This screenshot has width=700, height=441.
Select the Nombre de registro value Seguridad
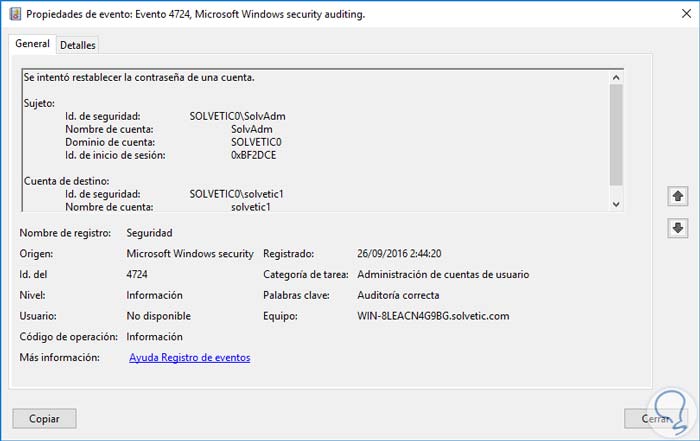[x=150, y=233]
